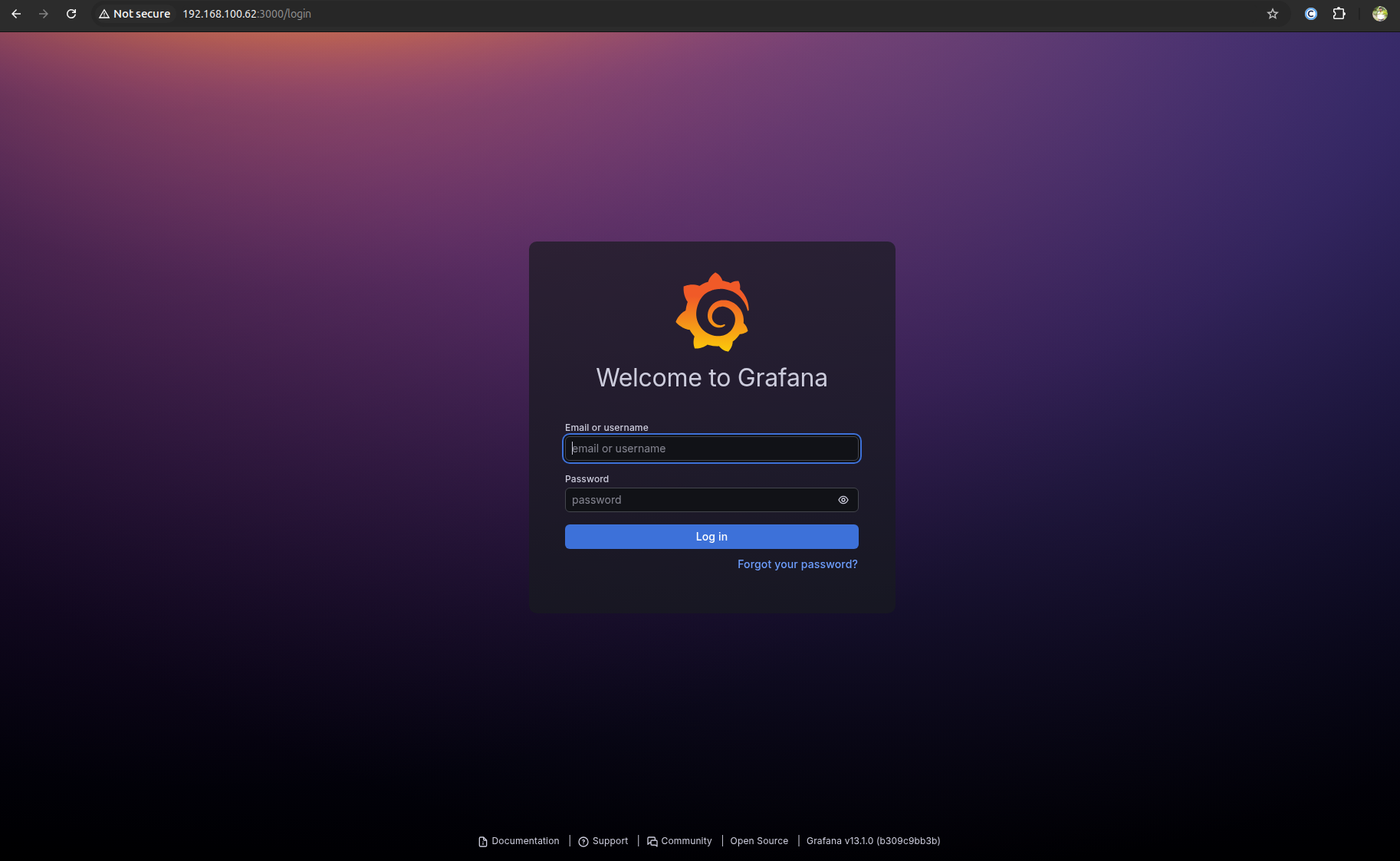Focus the Email or username field
Viewport: 1400px width, 861px height.
(x=712, y=449)
